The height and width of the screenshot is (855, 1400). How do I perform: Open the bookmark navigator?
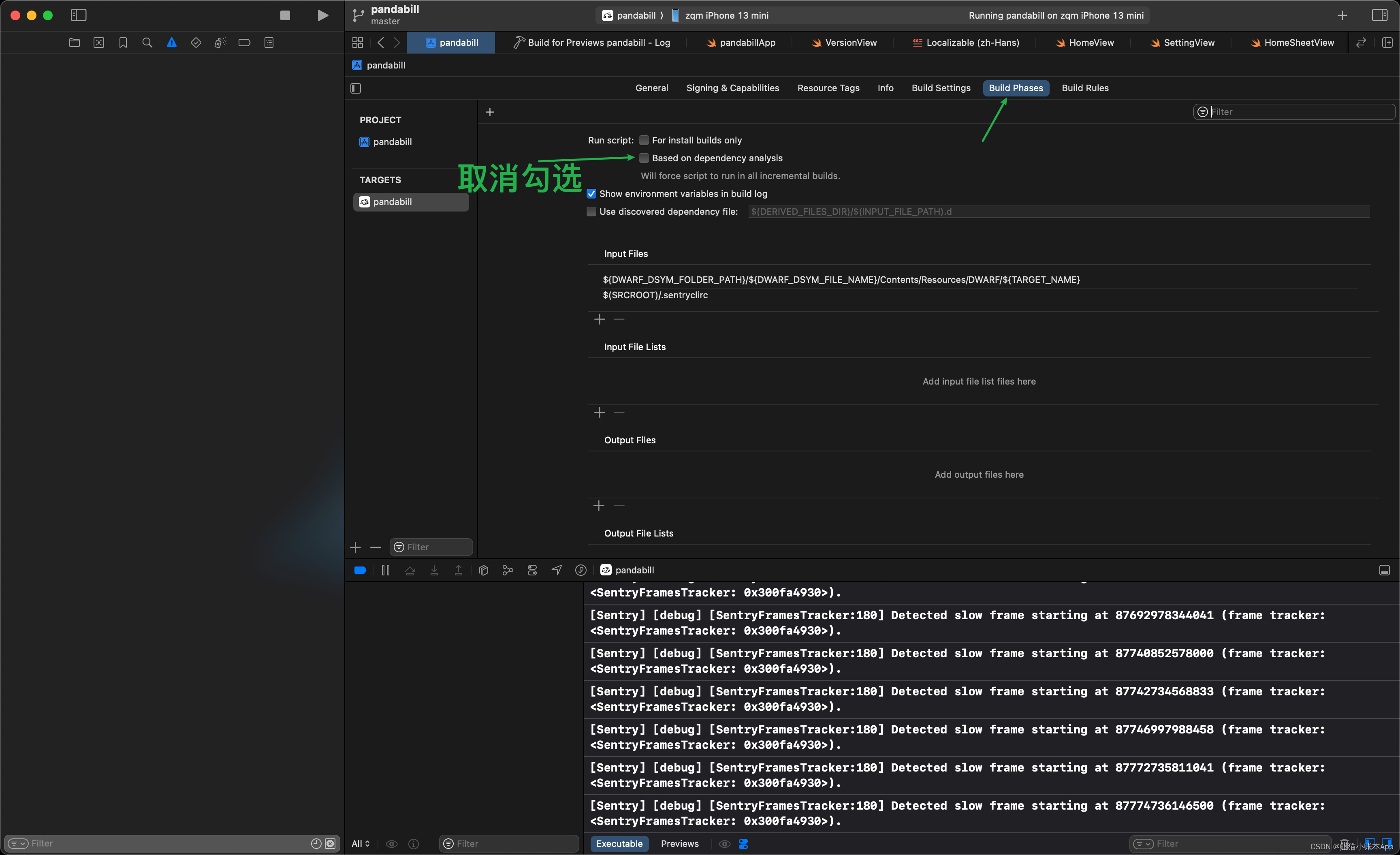pyautogui.click(x=123, y=43)
